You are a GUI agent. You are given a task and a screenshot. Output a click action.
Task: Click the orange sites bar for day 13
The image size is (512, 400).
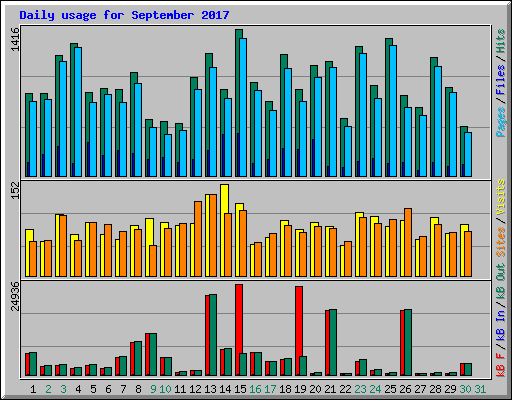(x=213, y=235)
